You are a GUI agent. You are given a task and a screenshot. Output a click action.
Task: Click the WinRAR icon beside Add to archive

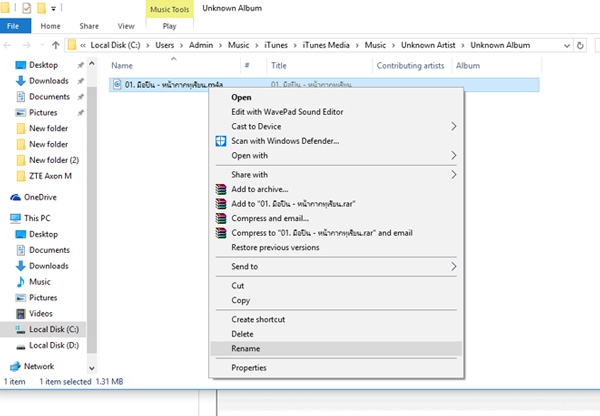[x=221, y=189]
